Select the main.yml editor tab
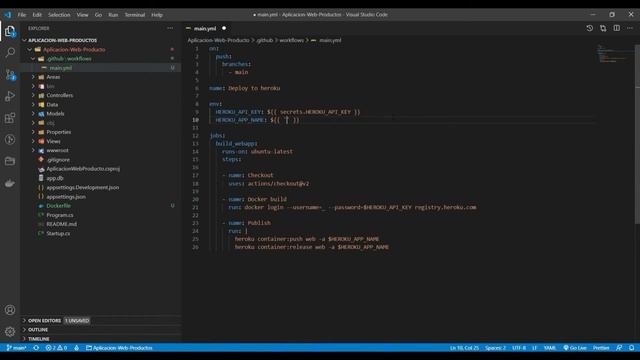 [x=206, y=28]
